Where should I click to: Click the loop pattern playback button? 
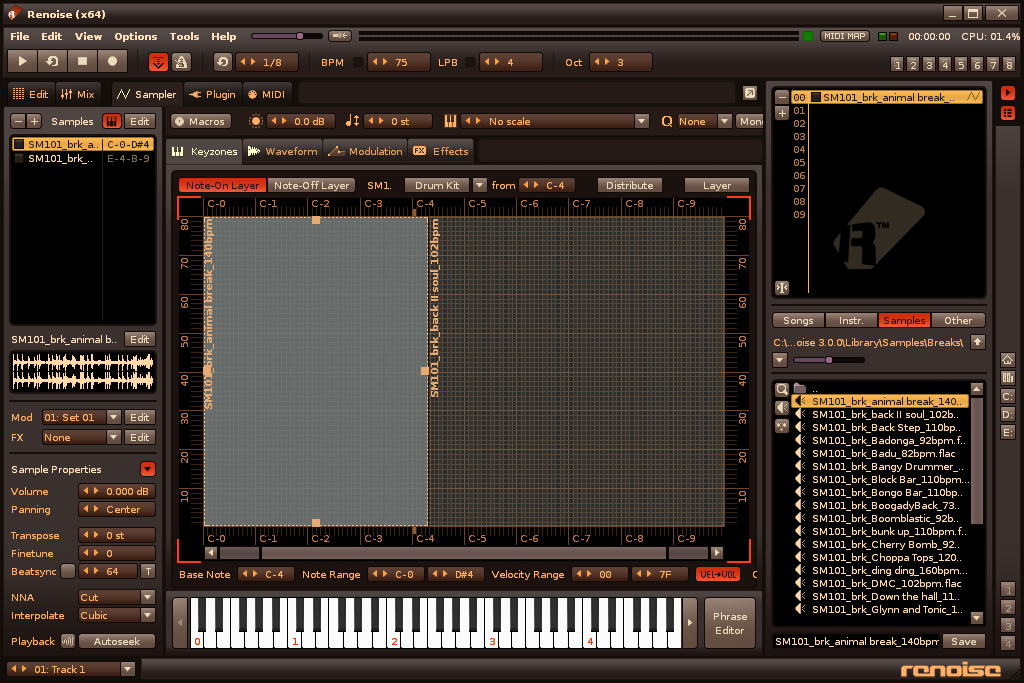tap(52, 61)
